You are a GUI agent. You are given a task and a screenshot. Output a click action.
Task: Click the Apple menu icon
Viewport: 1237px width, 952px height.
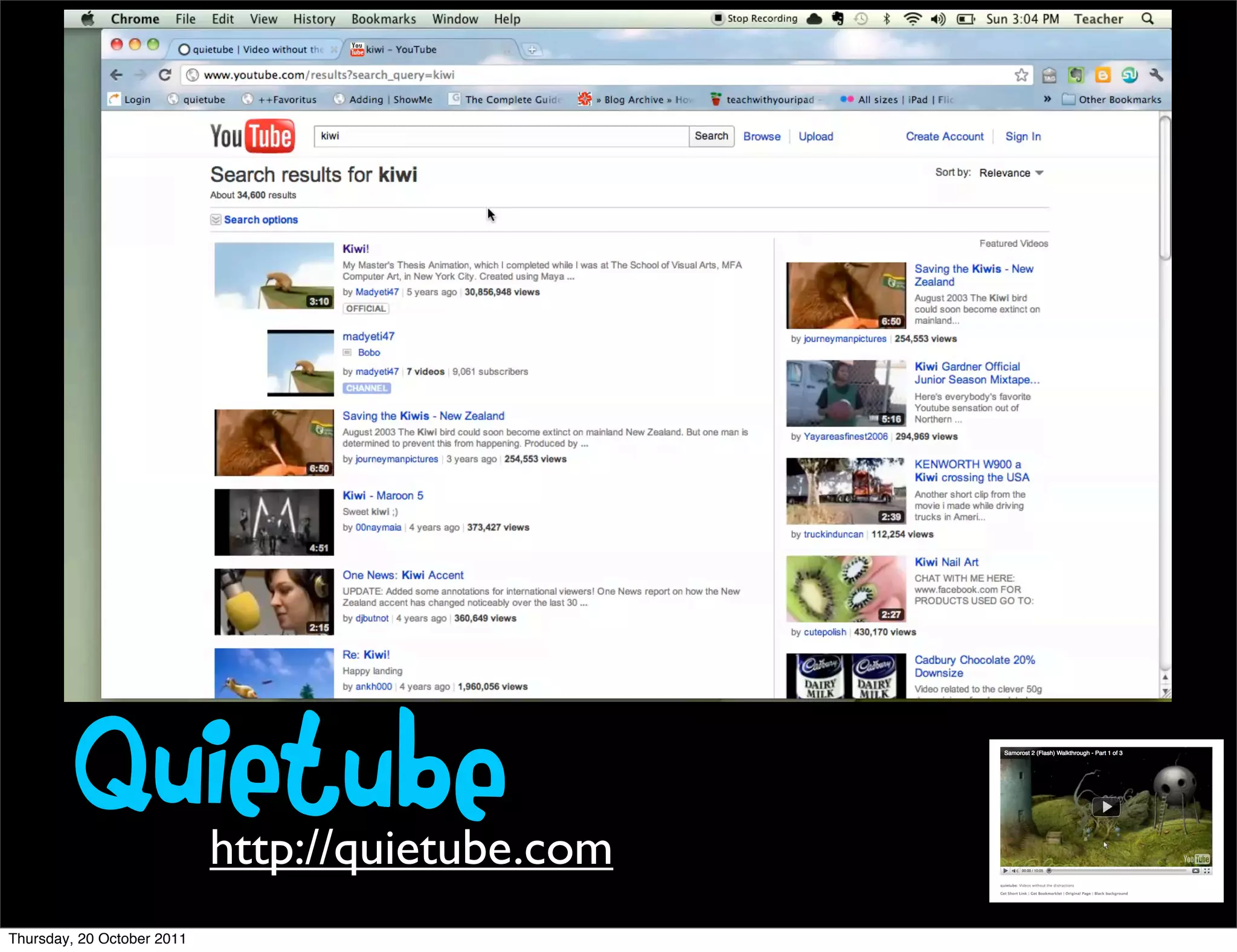(x=88, y=19)
